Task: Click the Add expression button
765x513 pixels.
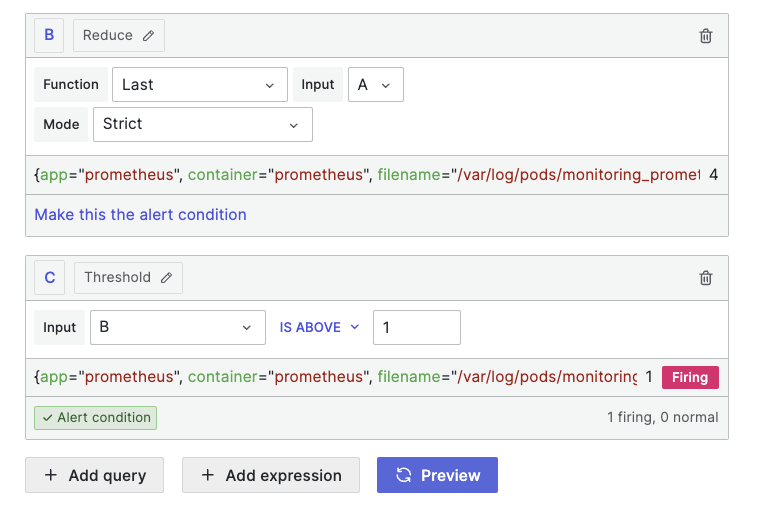Action: click(x=270, y=475)
